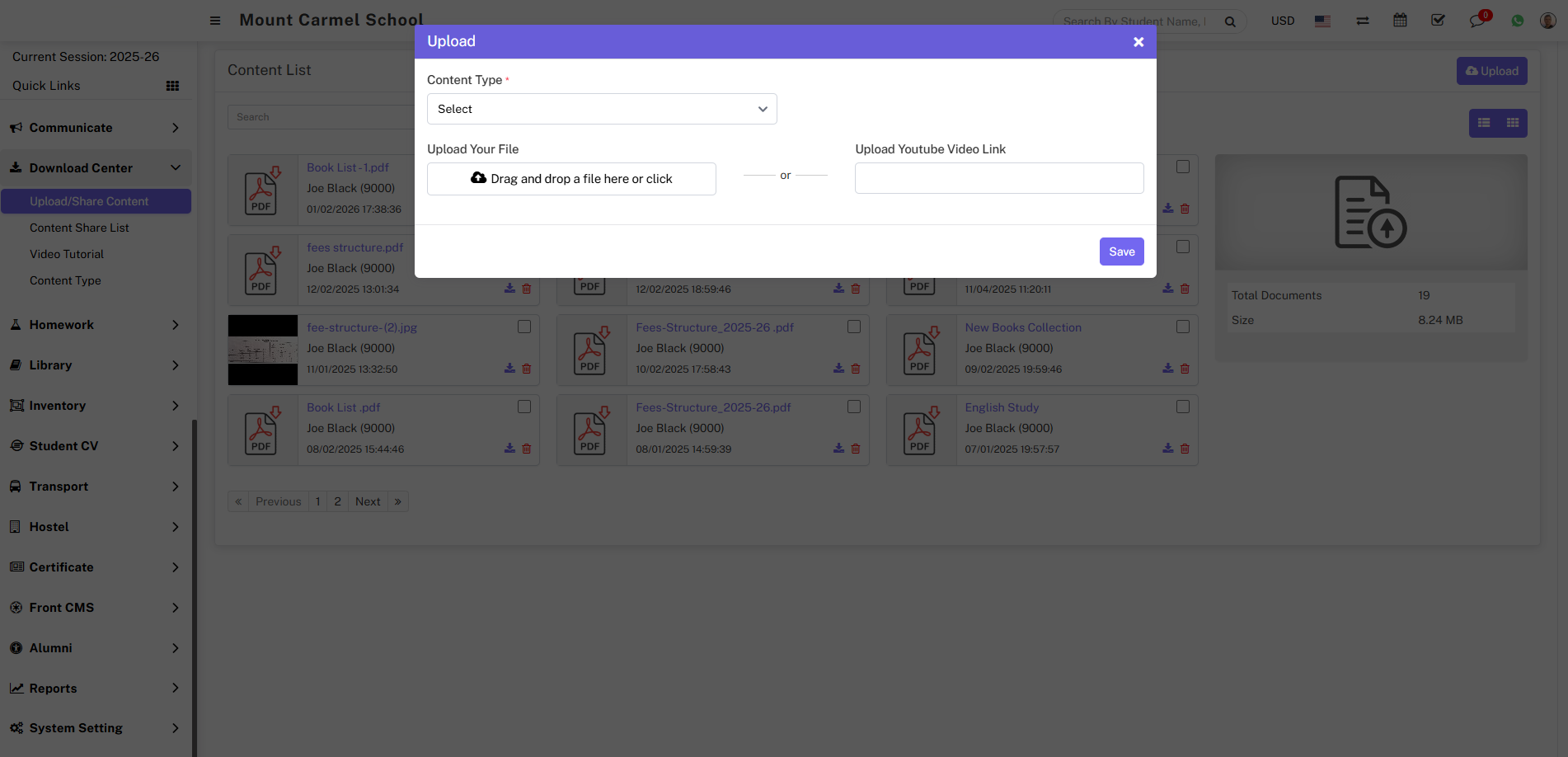Check the Fees-Structure_2025-26.pdf checkbox
Screen dimensions: 1568x757
click(x=853, y=407)
